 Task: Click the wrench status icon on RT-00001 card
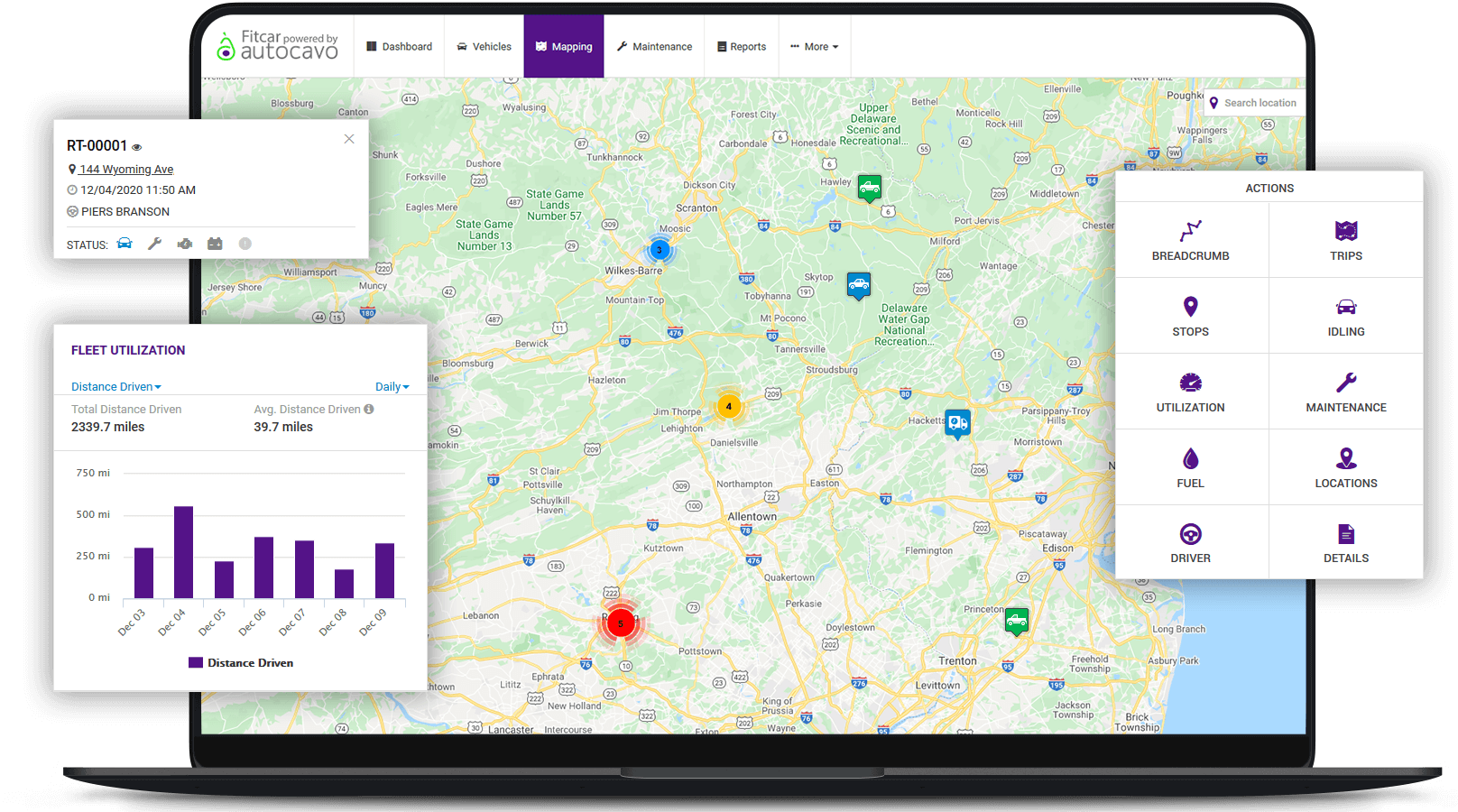[154, 244]
